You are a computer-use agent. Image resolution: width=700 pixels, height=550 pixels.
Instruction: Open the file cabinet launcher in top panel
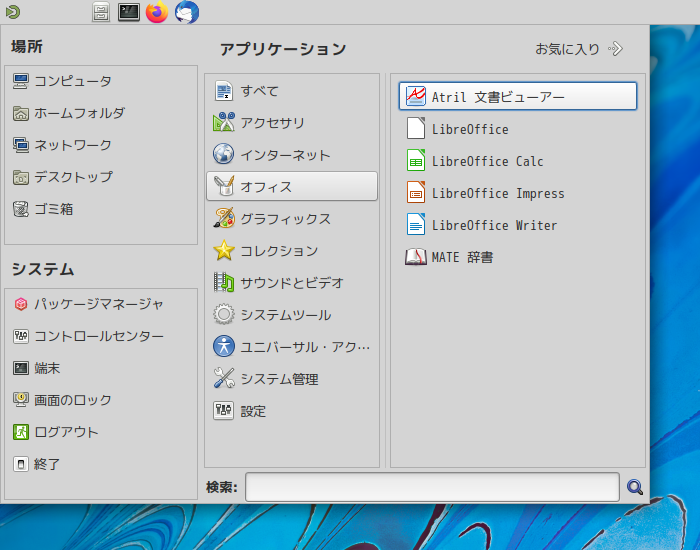point(101,12)
